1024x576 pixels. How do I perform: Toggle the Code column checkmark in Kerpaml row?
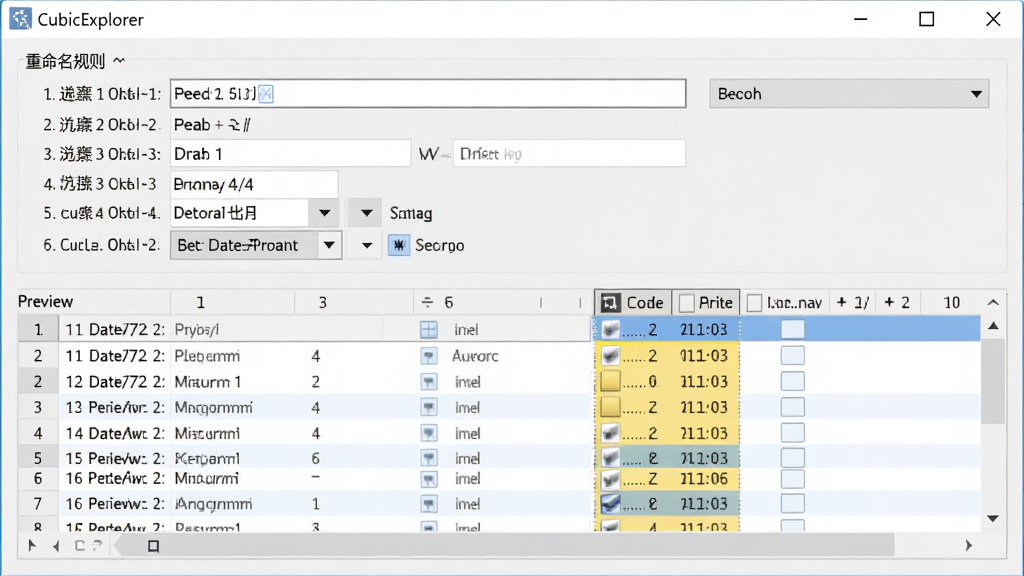pyautogui.click(x=610, y=458)
